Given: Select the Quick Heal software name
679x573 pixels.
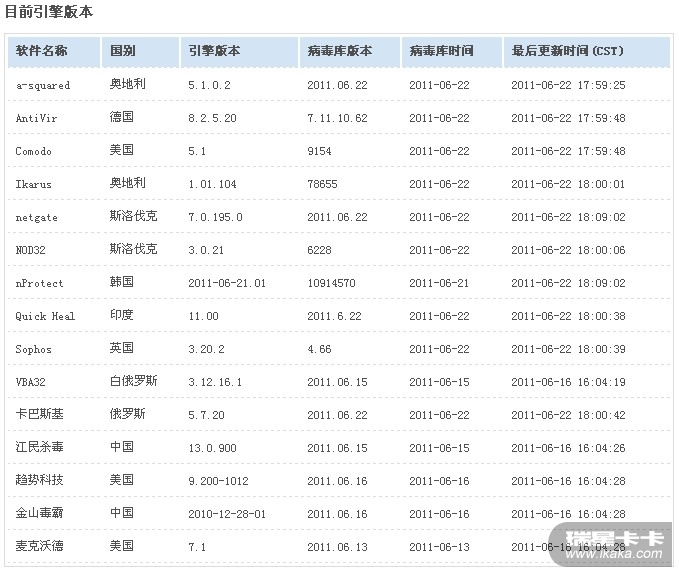Looking at the screenshot, I should tap(45, 316).
